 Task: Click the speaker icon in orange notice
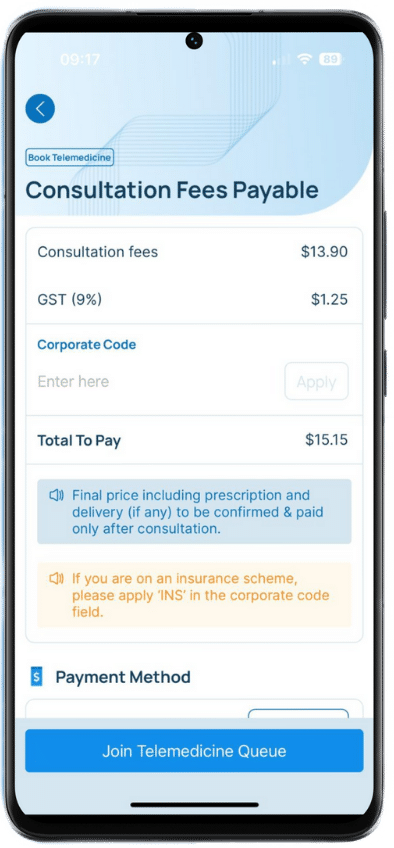click(x=57, y=579)
